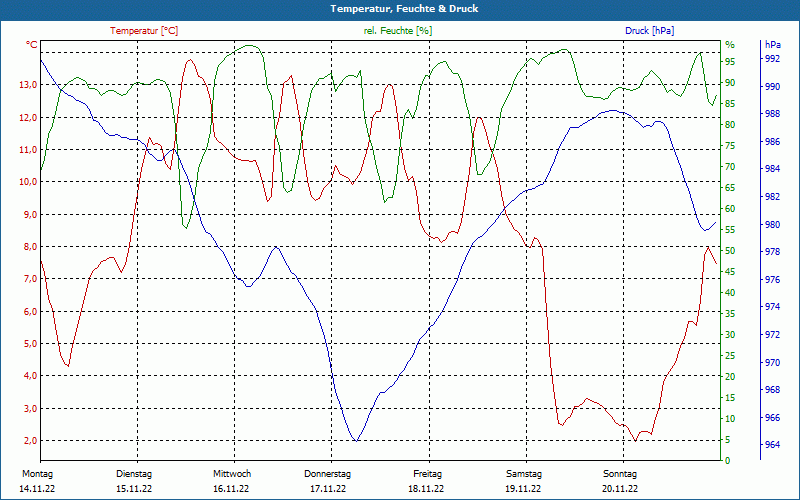The image size is (800, 500).
Task: Click the 982 tick on the pressure axis
Action: pos(772,196)
